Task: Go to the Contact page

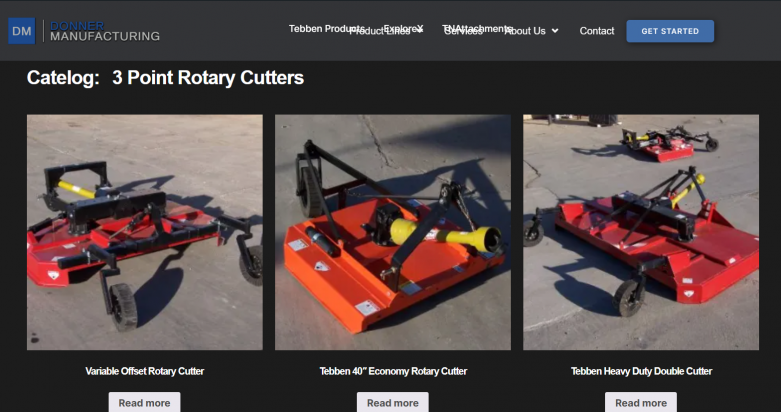Action: pyautogui.click(x=597, y=31)
